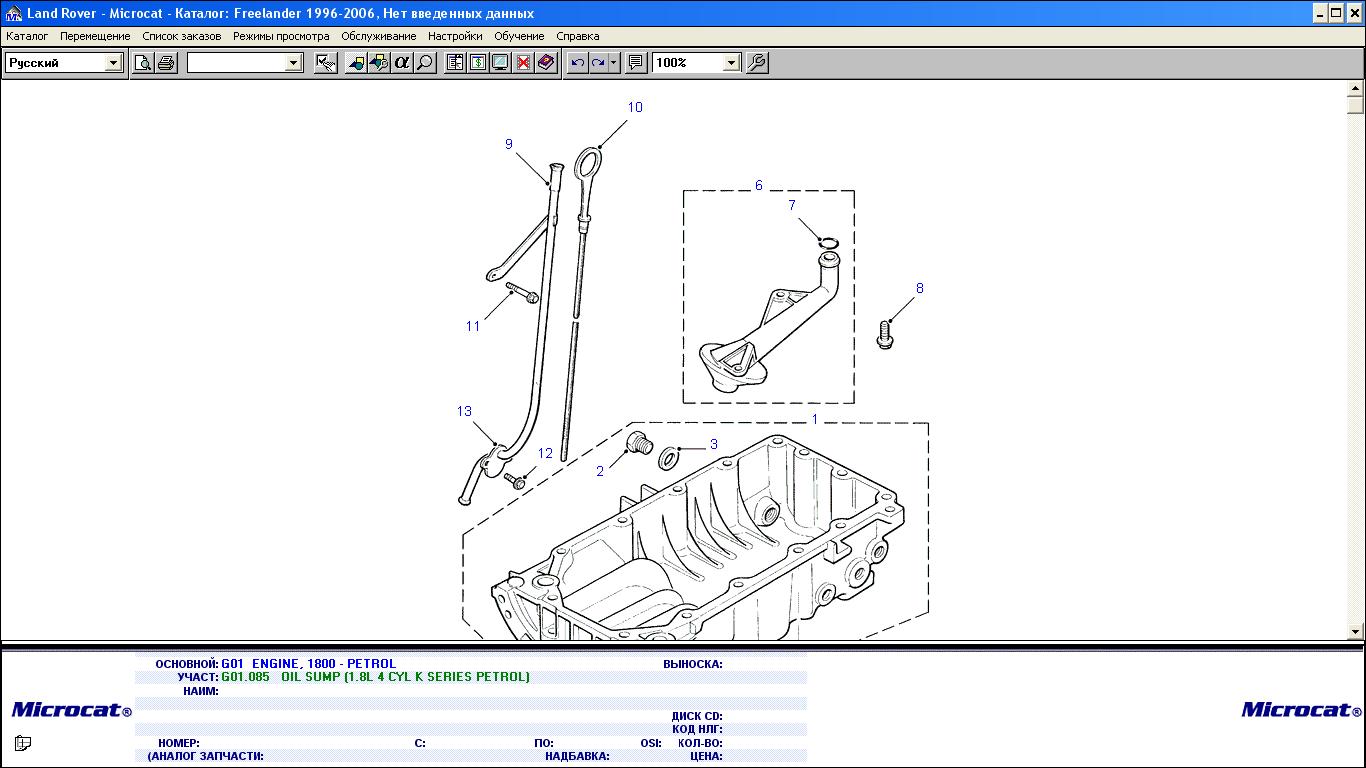Click the G01.085 OIL SUMP section text
1366x768 pixels.
click(x=375, y=677)
